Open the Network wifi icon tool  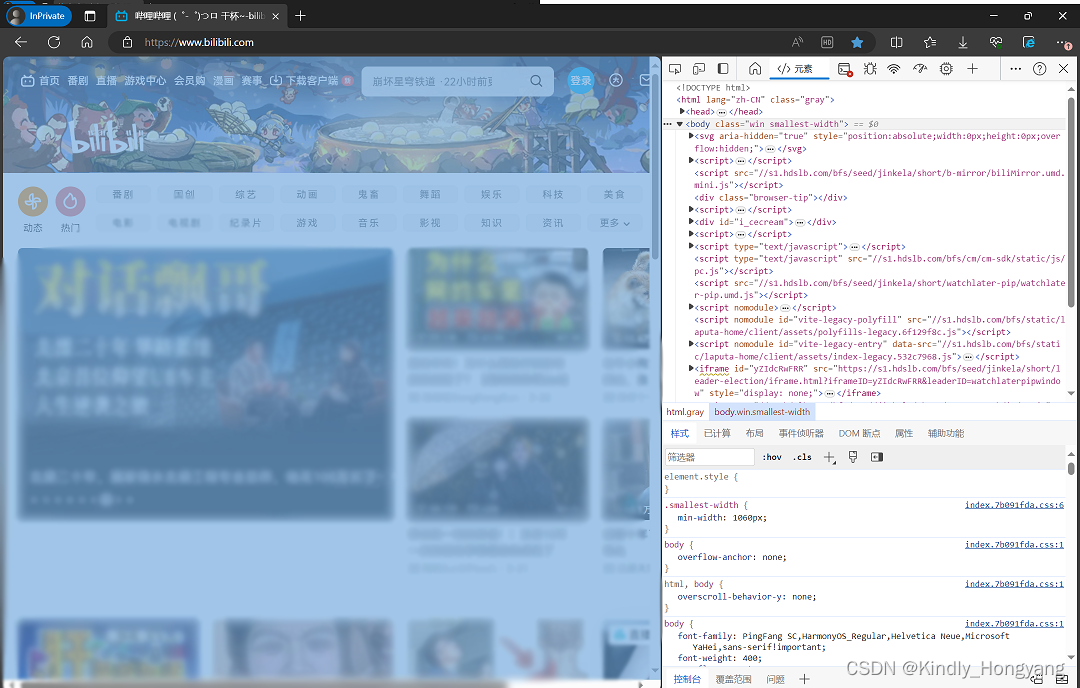(x=894, y=69)
